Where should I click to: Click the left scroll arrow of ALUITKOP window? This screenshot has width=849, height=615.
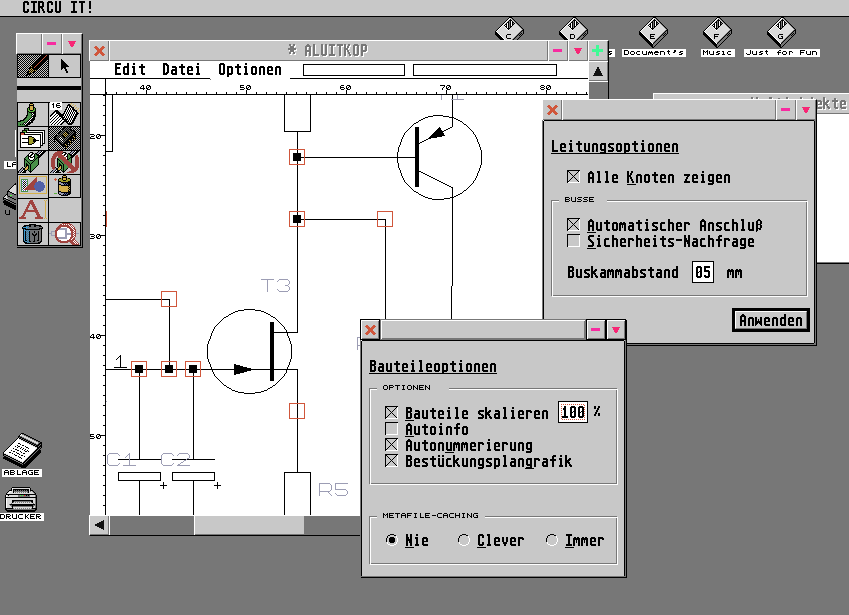point(100,525)
